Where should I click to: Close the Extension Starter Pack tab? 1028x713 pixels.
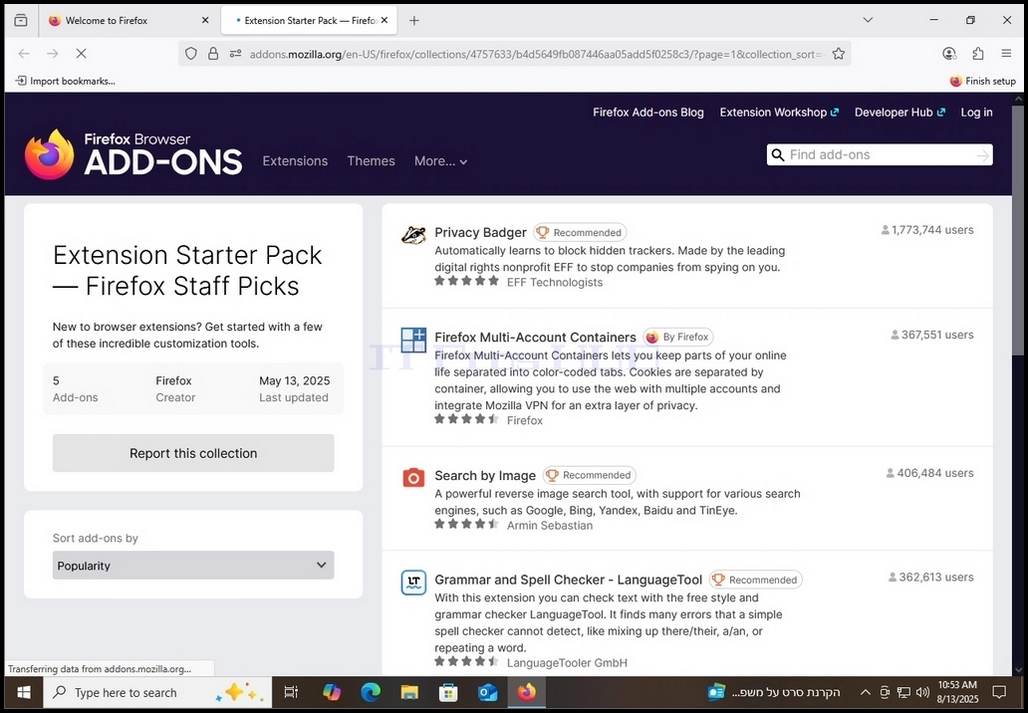[x=384, y=20]
